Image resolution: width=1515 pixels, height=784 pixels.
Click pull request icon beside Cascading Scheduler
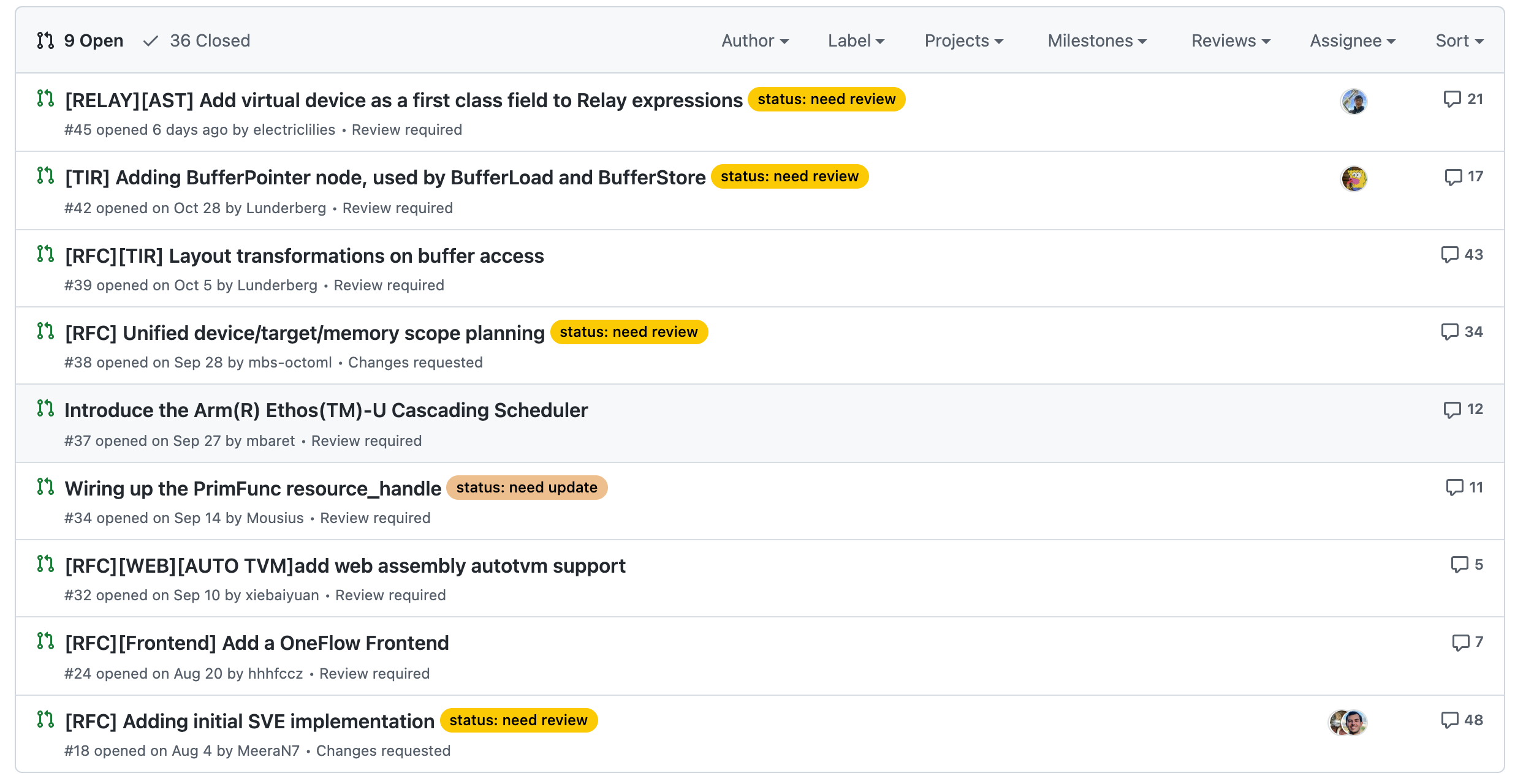click(x=45, y=409)
